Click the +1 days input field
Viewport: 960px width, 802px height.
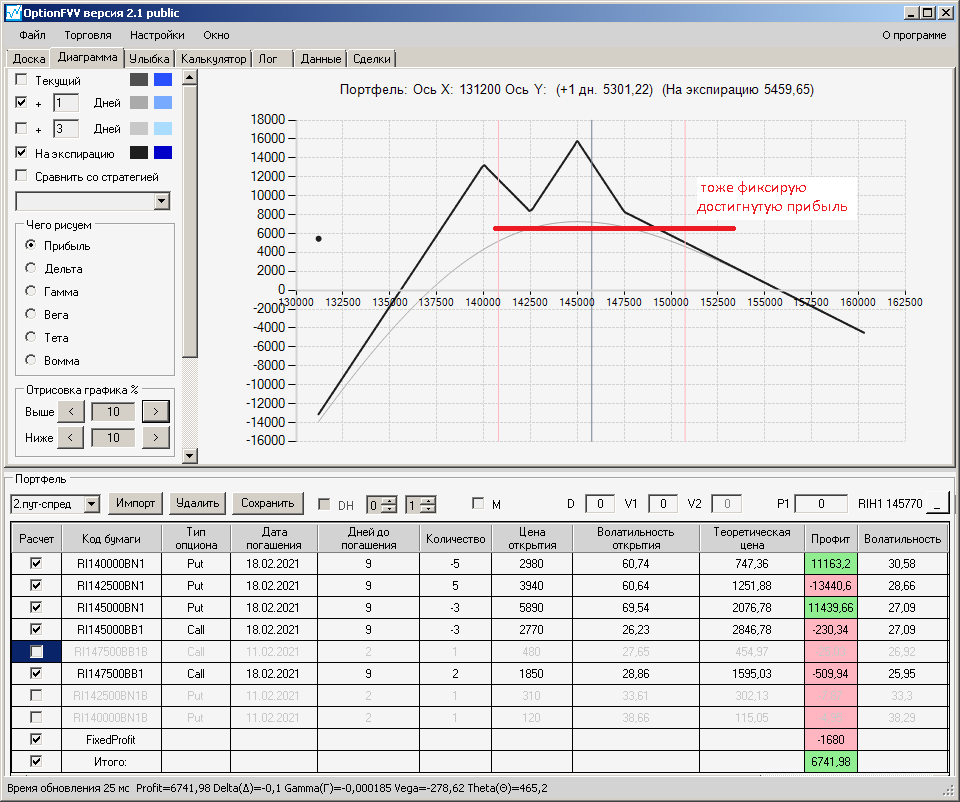(x=66, y=103)
